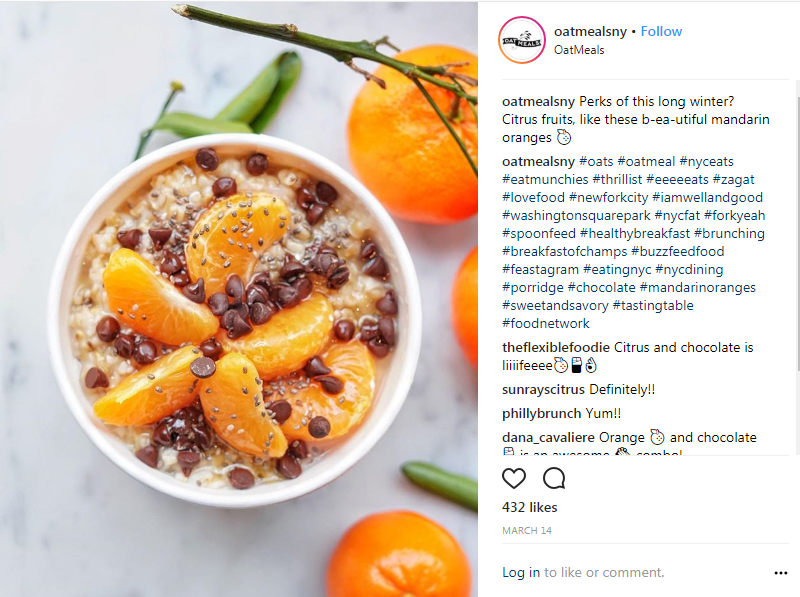Open the MARCH 14 post date
The width and height of the screenshot is (800, 597).
point(527,531)
